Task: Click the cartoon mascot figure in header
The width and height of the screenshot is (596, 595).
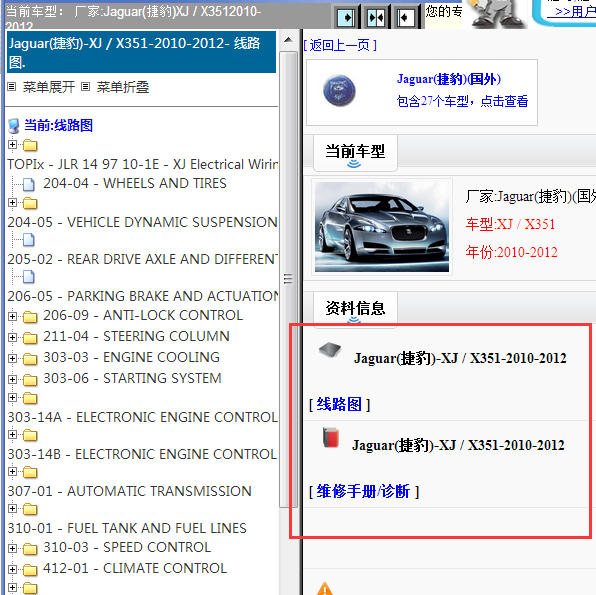Action: click(496, 14)
